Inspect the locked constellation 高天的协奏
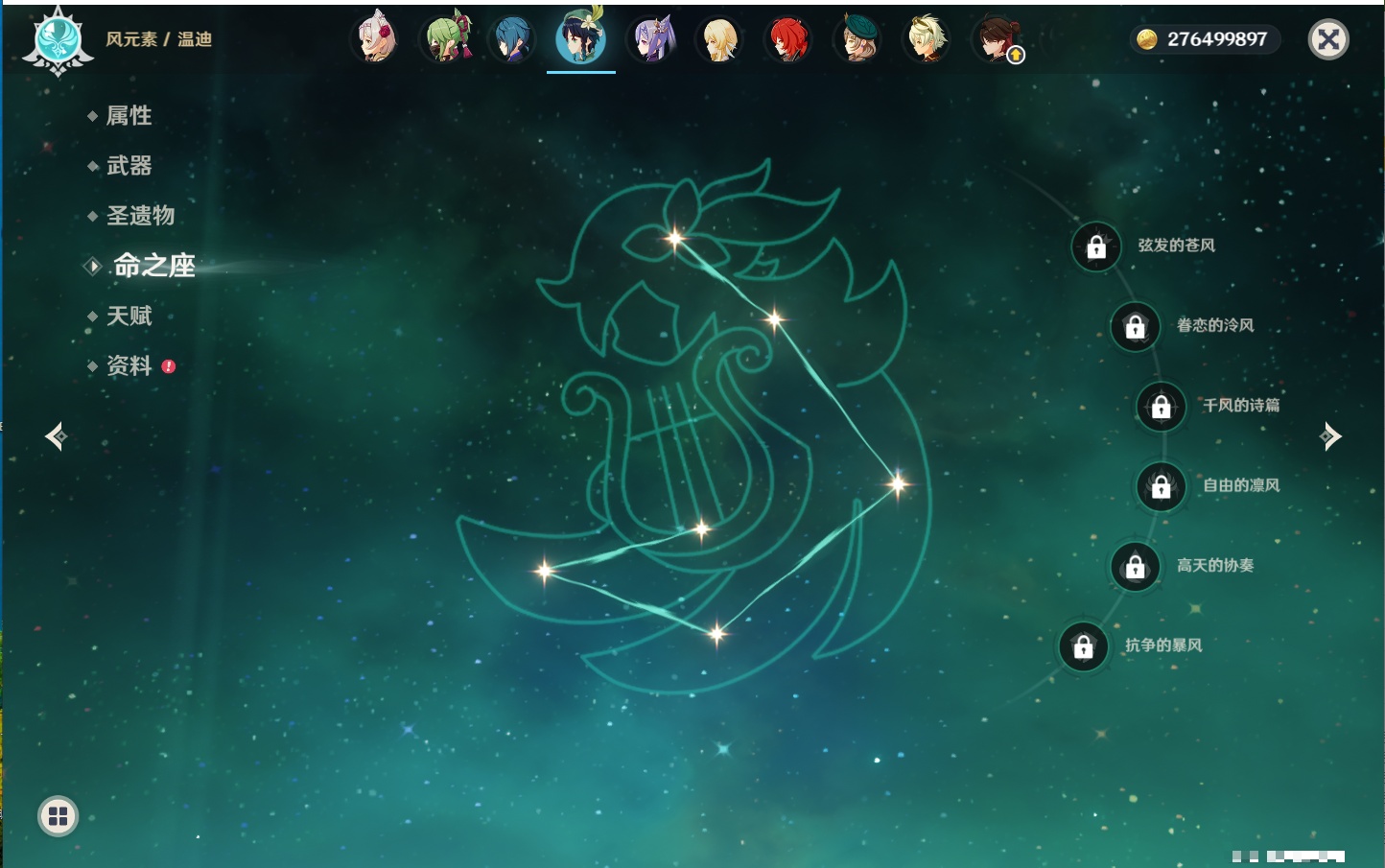Viewport: 1385px width, 868px height. coord(1136,566)
